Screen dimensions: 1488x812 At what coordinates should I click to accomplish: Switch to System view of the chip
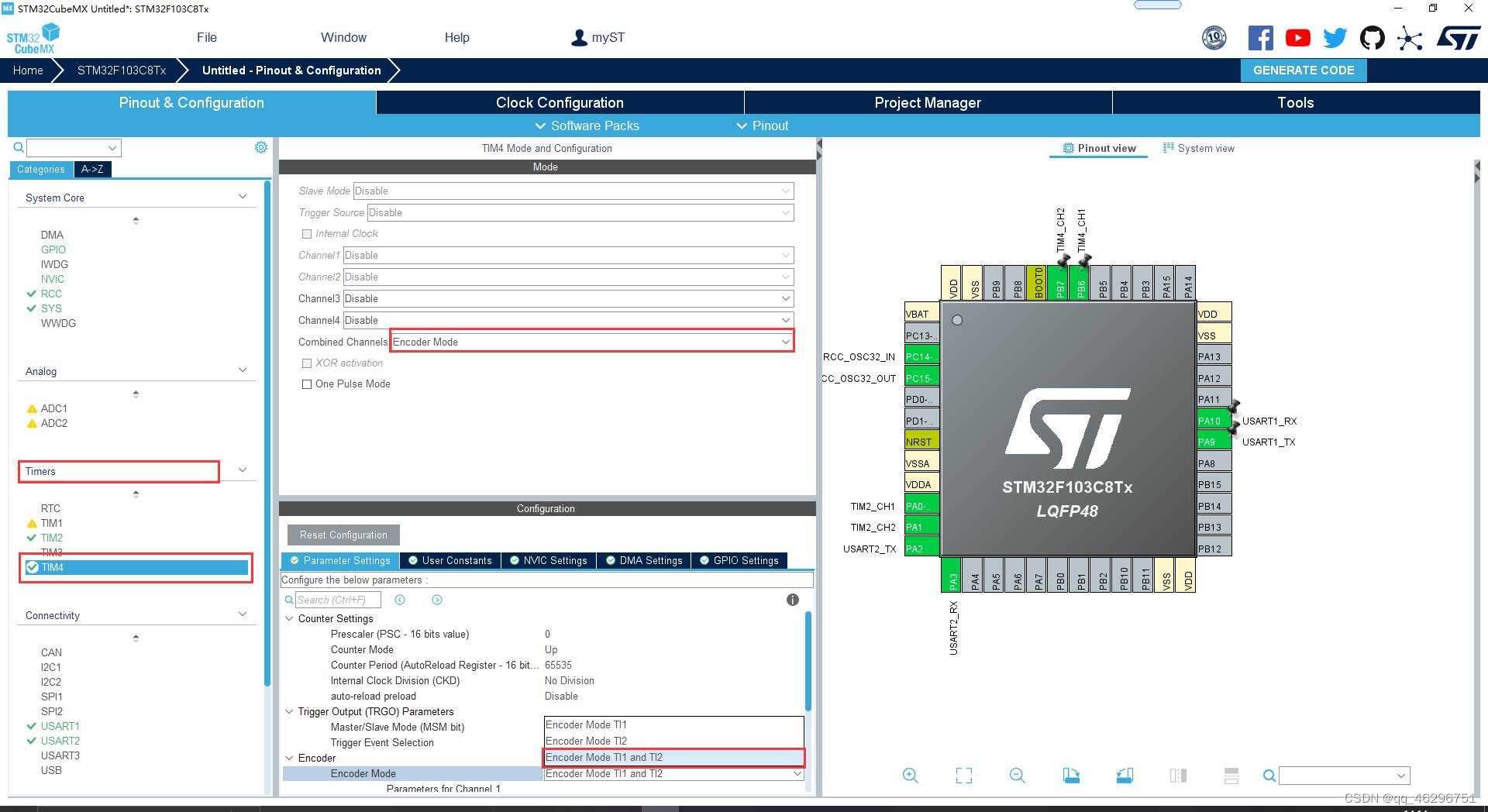pos(1198,148)
